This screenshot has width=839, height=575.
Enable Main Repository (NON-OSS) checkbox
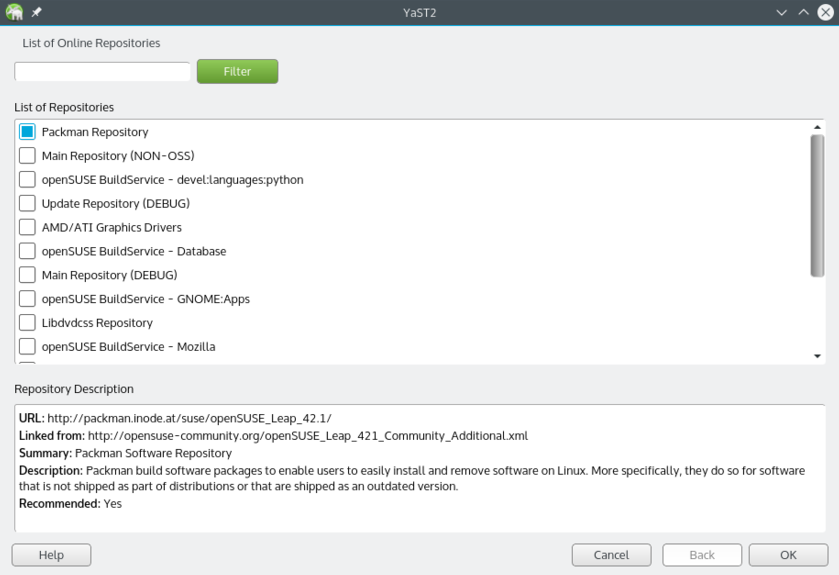click(27, 156)
